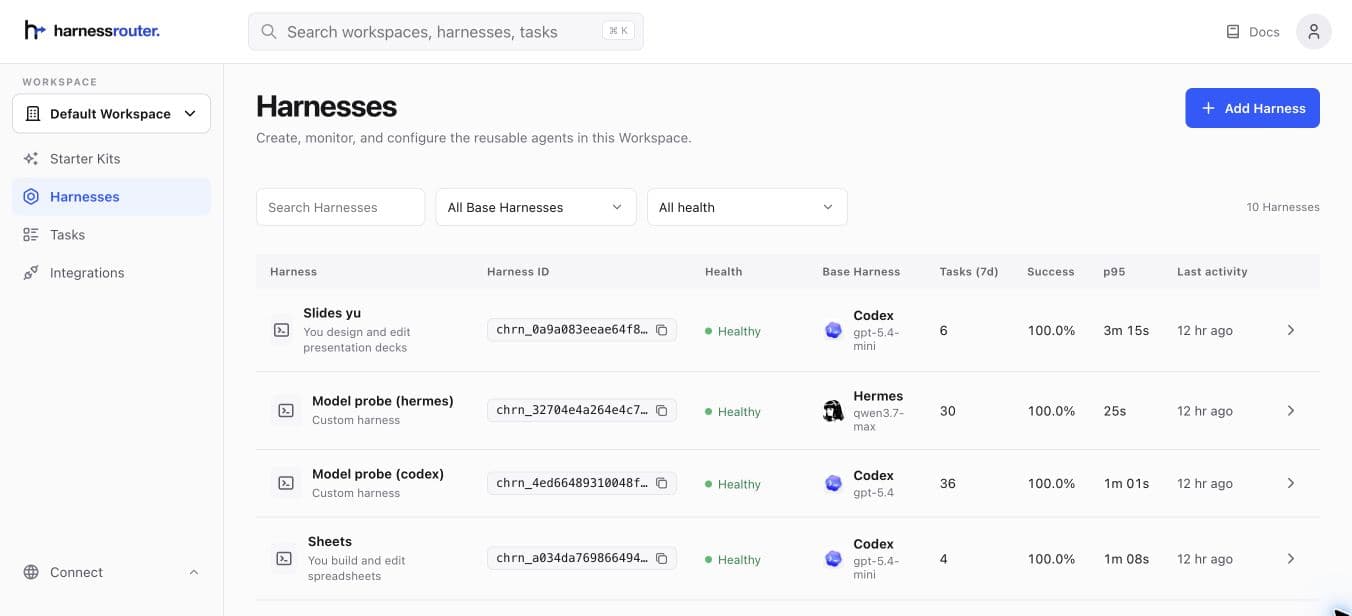Click the Codex logo in Sheets row
Viewport: 1352px width, 616px height.
point(833,559)
